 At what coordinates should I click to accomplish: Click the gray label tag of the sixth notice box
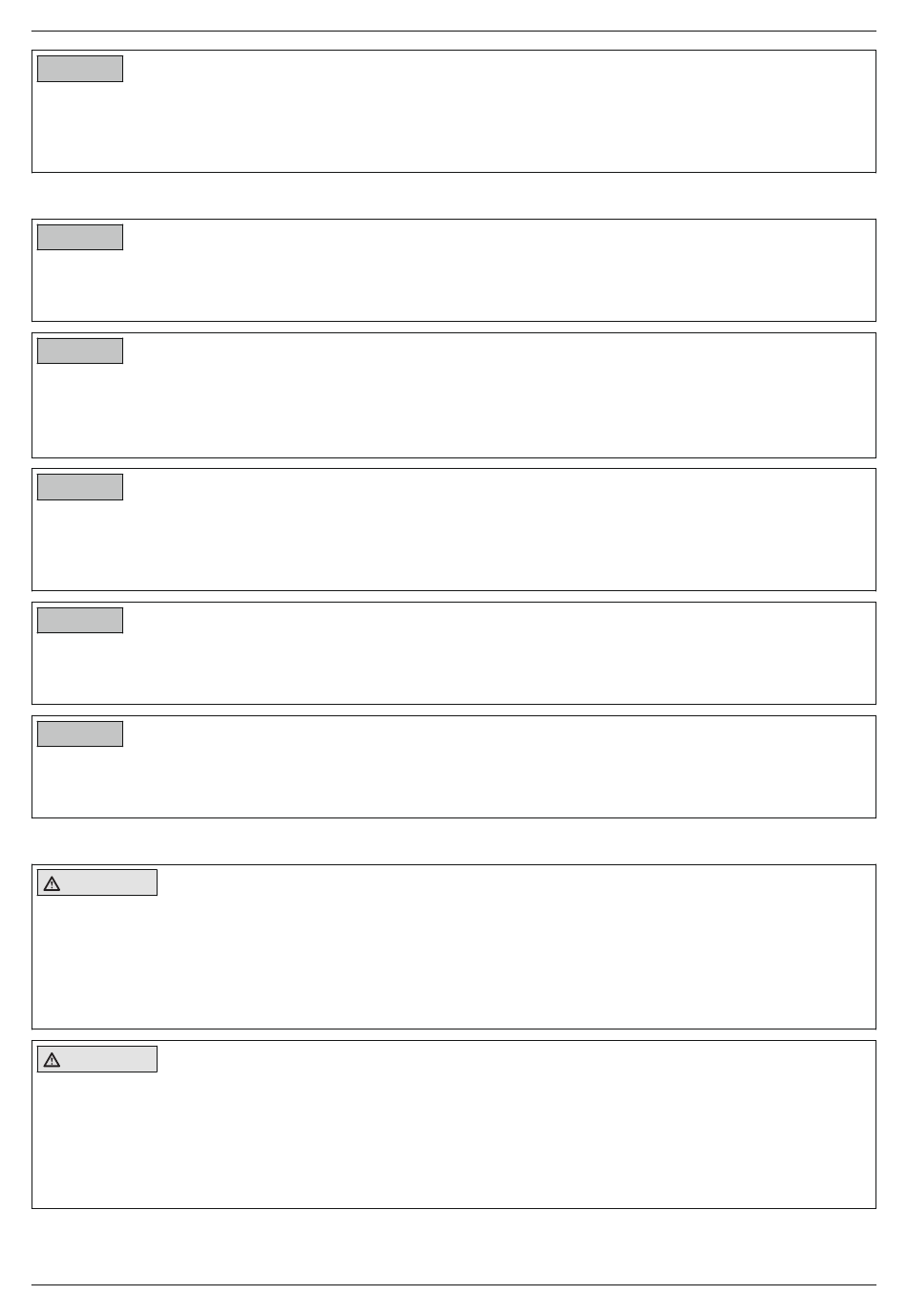tap(80, 733)
